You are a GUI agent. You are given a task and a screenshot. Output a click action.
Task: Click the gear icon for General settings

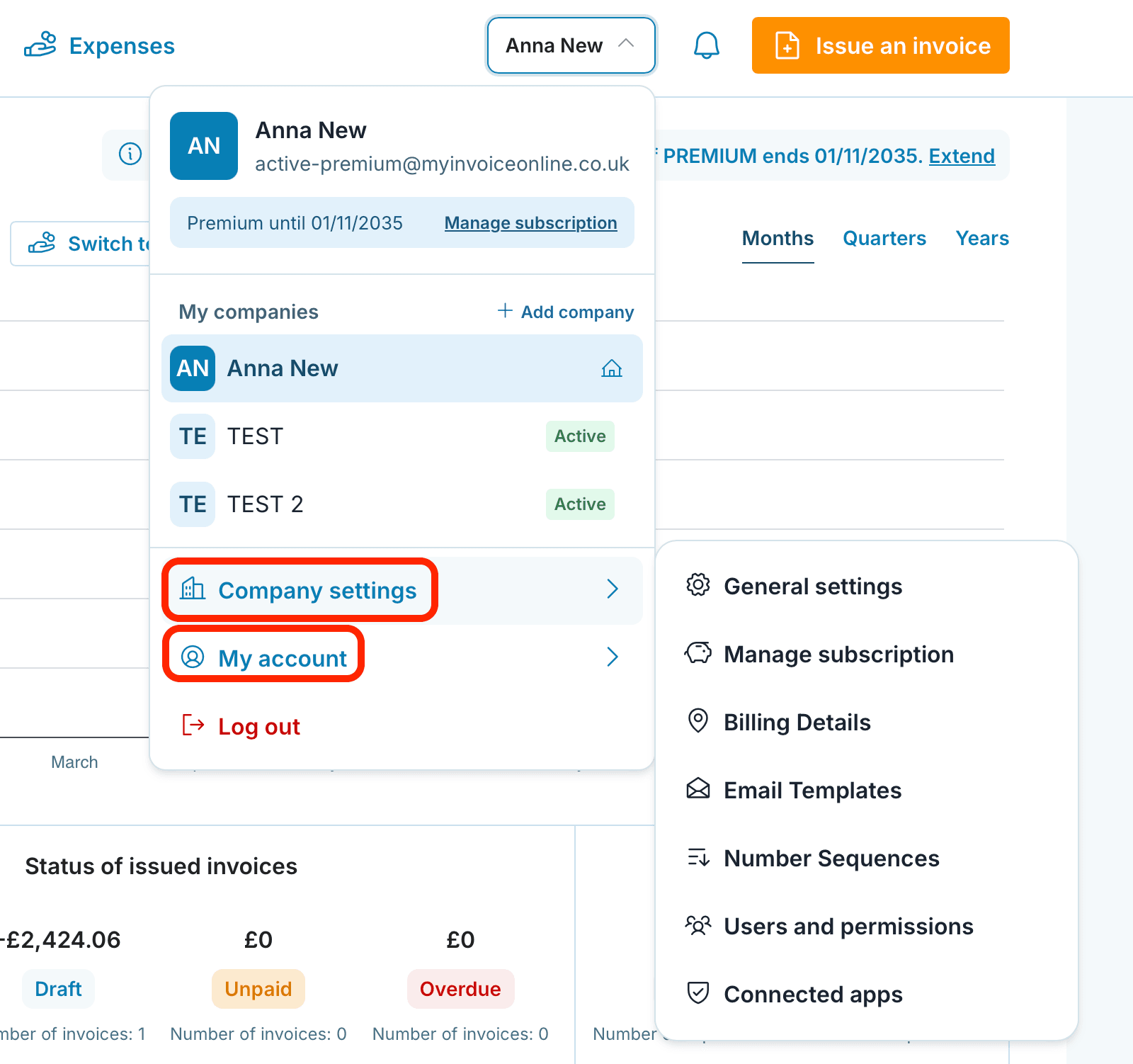coord(698,585)
